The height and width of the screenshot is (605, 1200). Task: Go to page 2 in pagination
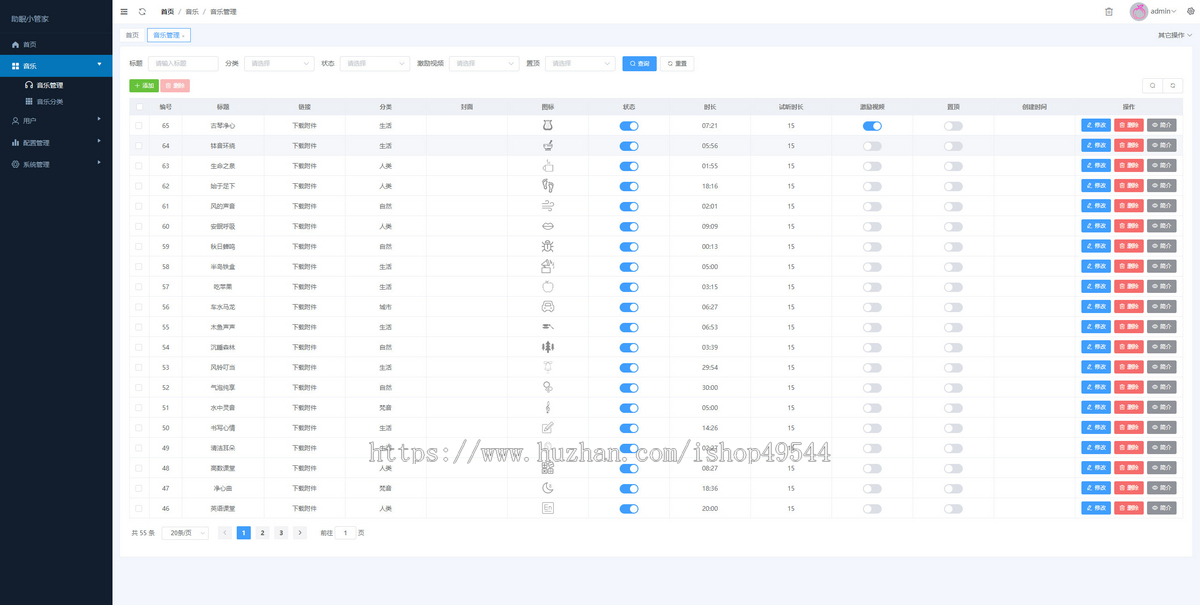tap(262, 533)
